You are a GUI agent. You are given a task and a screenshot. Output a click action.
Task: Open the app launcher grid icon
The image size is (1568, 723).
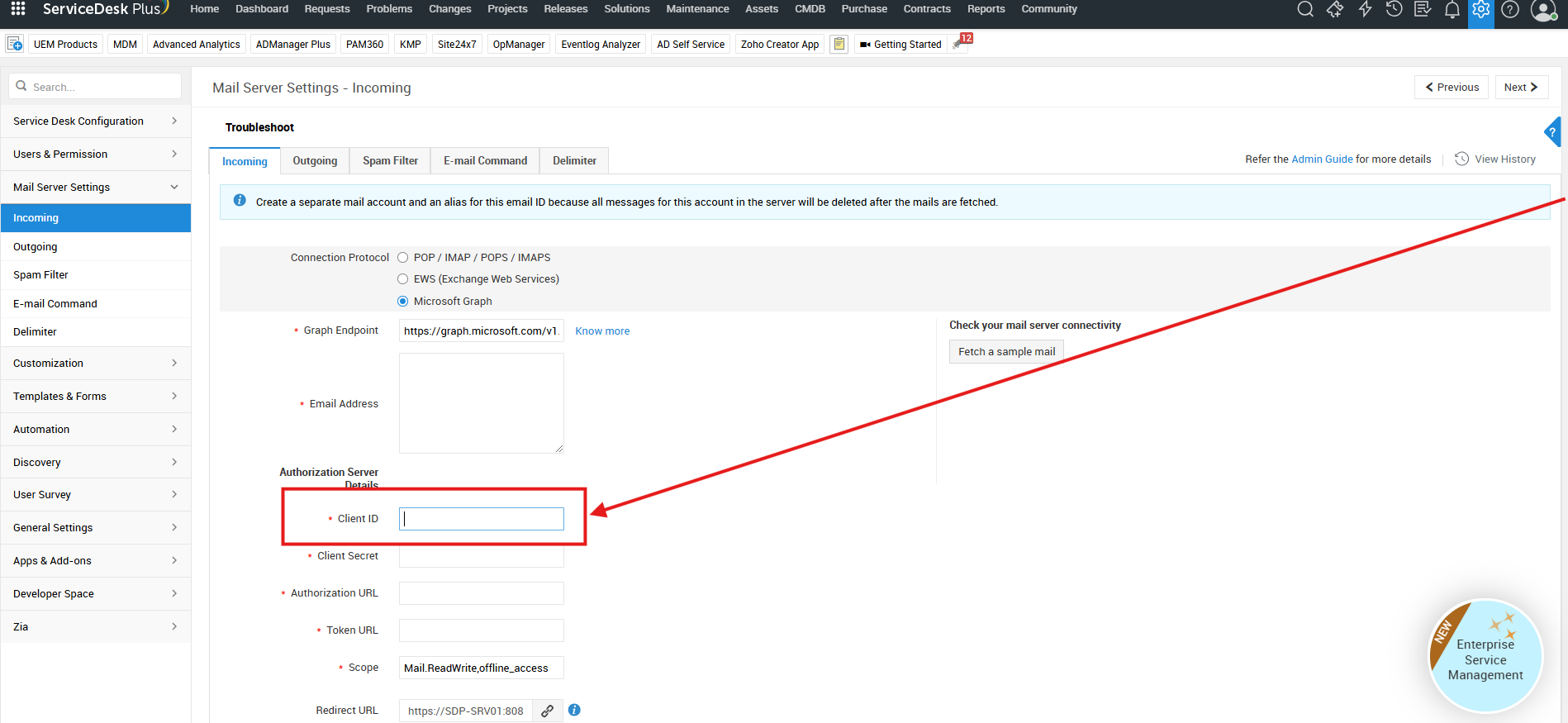(x=18, y=9)
